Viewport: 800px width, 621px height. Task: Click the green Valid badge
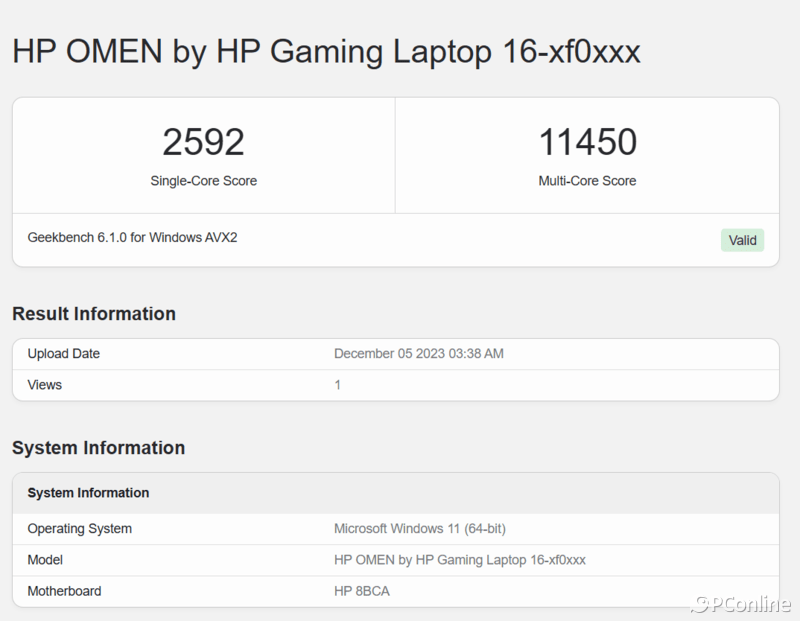742,240
